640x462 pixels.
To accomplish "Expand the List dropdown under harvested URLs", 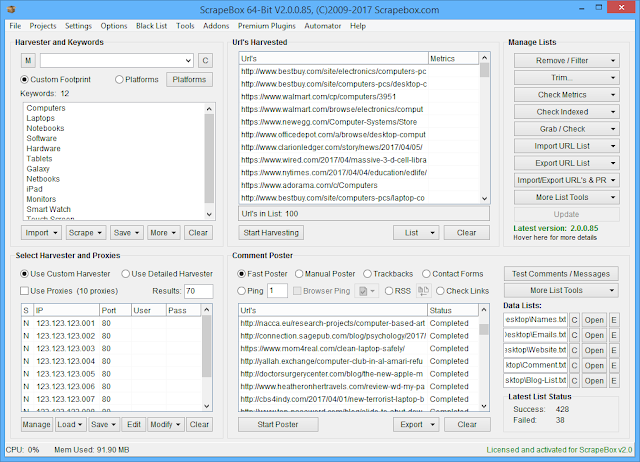I will tap(416, 233).
